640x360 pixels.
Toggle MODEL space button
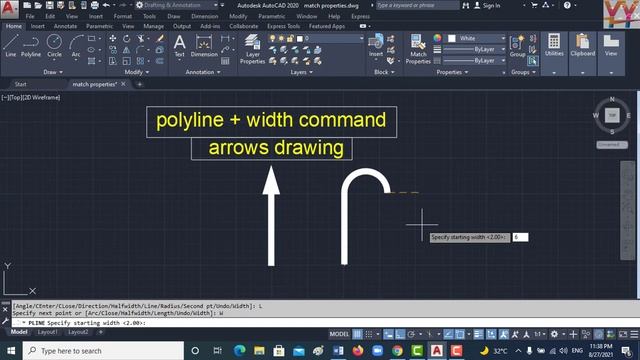(x=339, y=334)
